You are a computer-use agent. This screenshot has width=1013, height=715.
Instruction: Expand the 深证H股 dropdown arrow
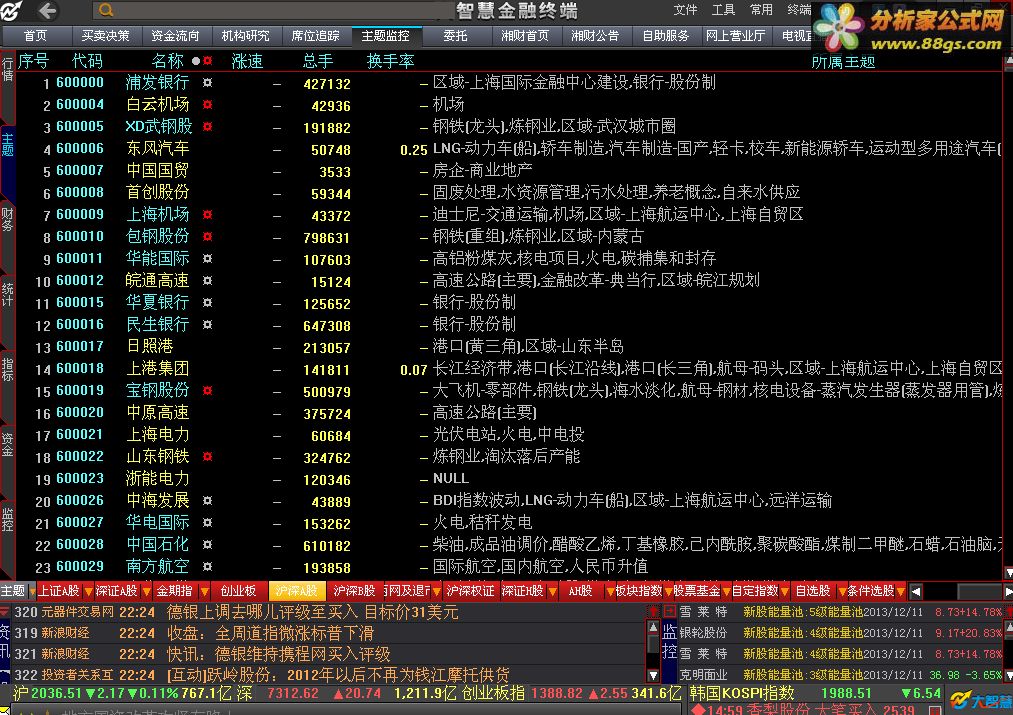point(552,591)
